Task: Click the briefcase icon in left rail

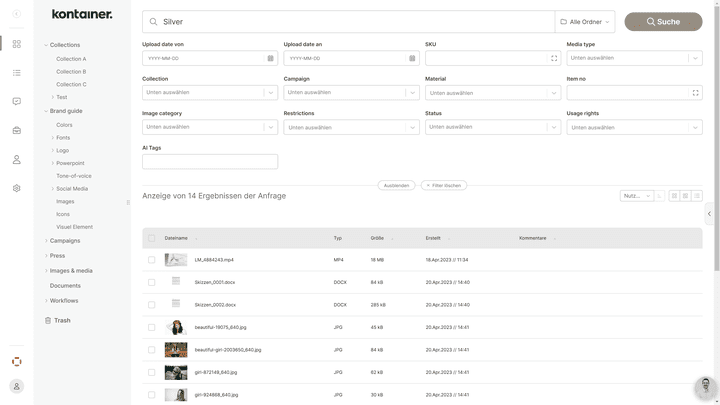Action: [x=17, y=131]
